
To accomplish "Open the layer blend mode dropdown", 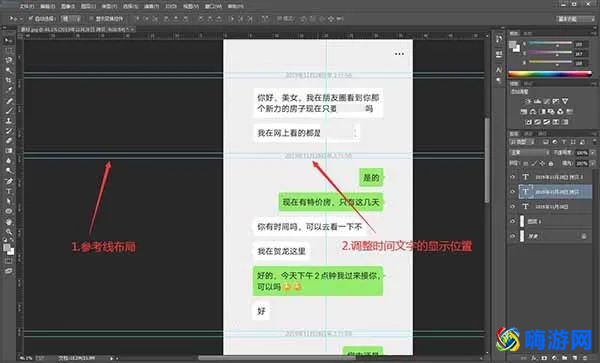I will point(529,153).
